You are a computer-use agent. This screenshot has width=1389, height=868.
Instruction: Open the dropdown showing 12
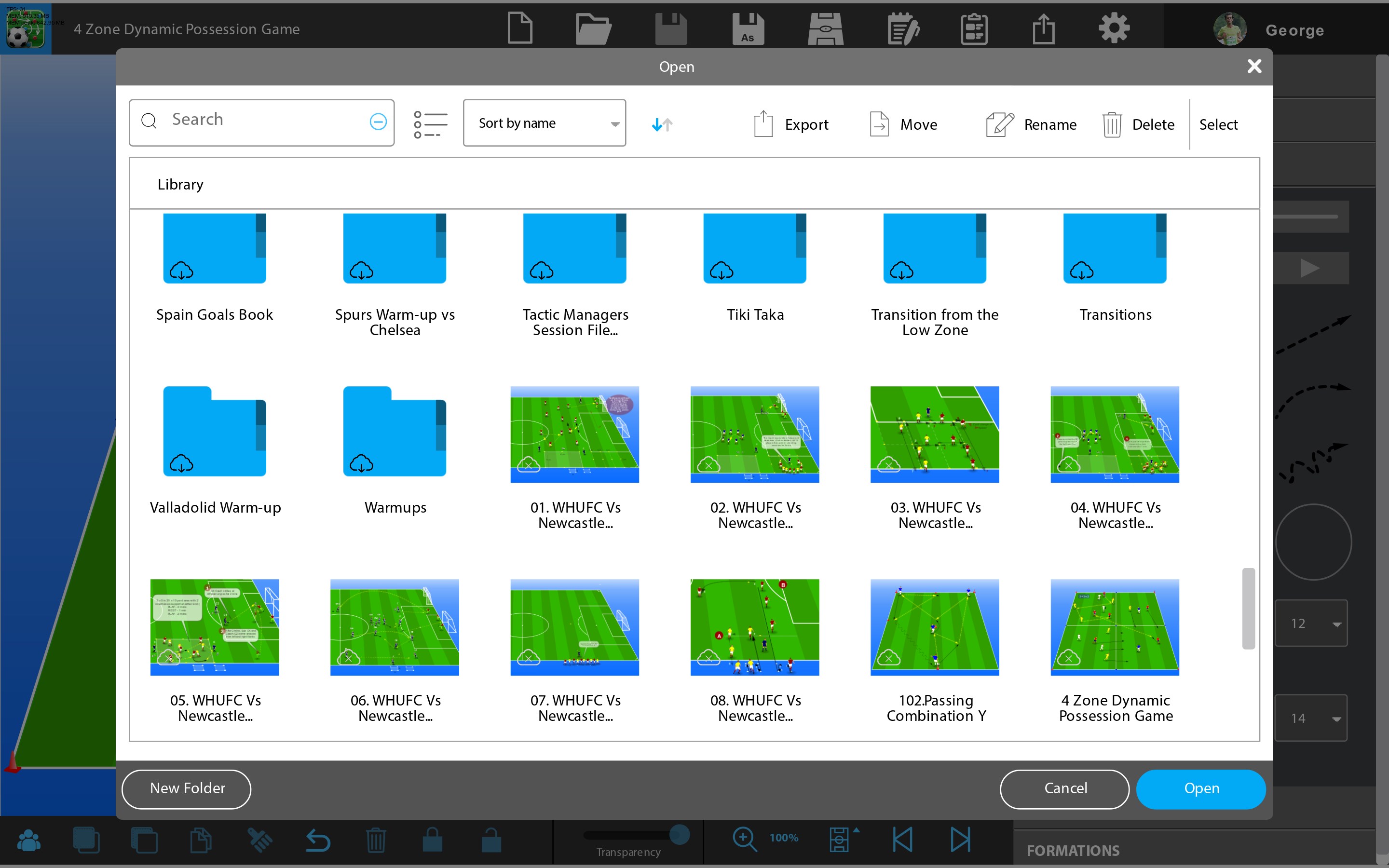1311,624
